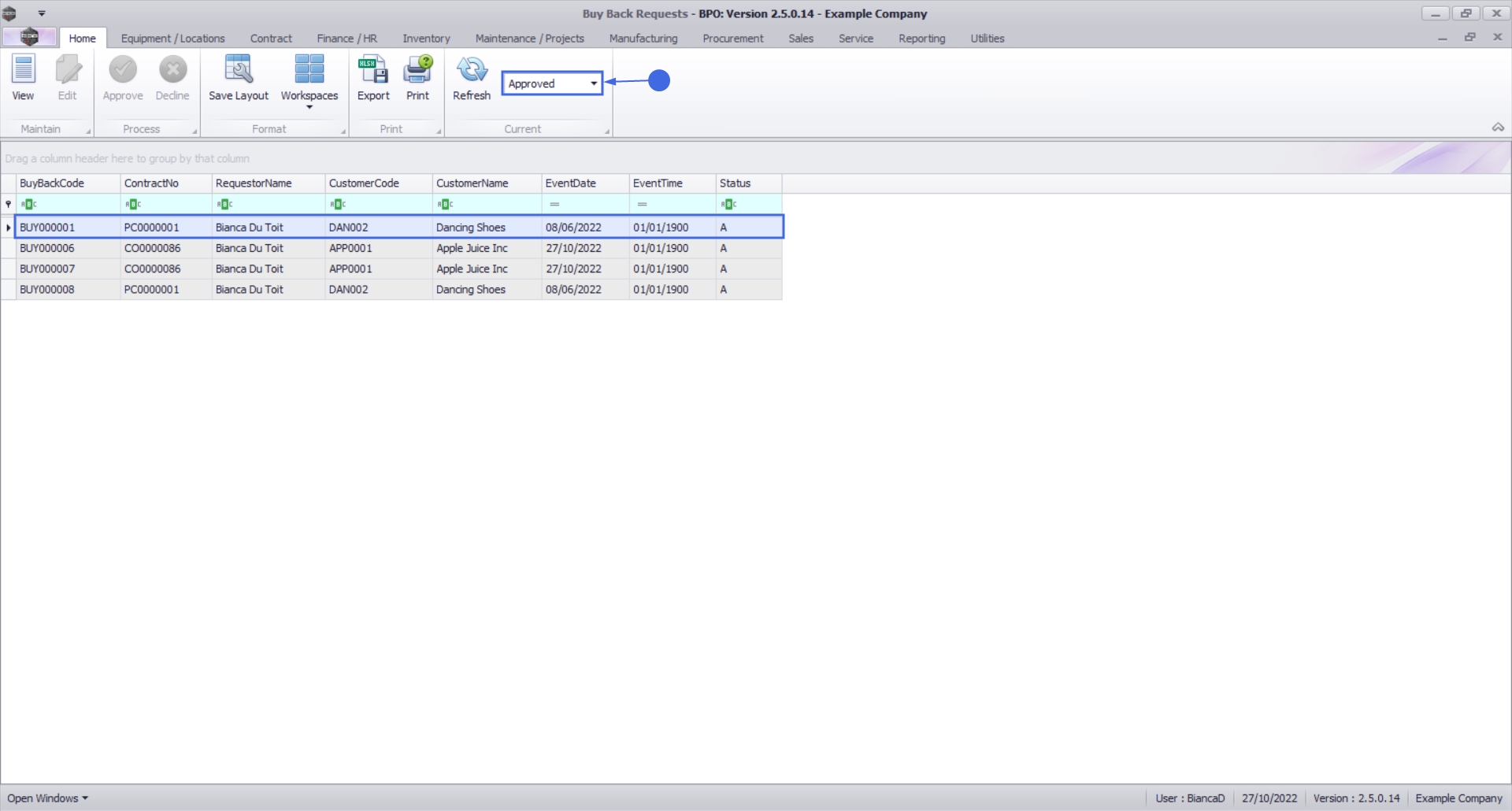
Task: Click the Example Company status entry
Action: pyautogui.click(x=1458, y=798)
